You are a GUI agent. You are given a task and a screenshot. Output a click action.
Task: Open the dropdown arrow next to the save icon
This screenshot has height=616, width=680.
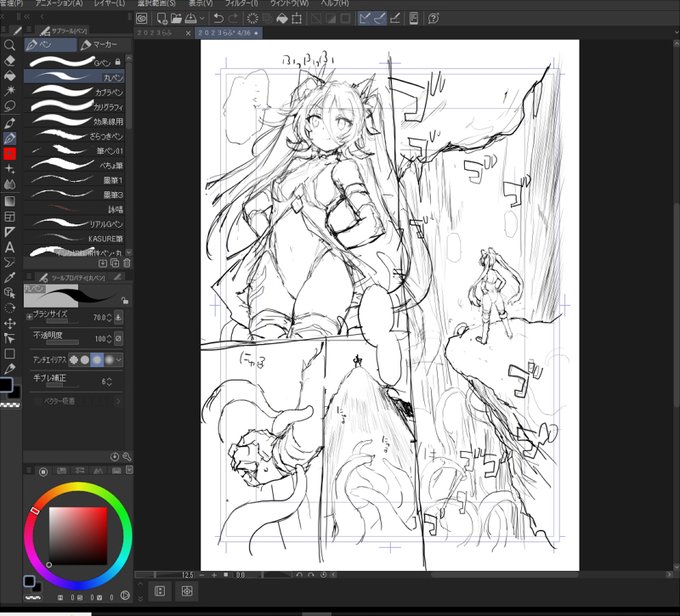[x=202, y=18]
